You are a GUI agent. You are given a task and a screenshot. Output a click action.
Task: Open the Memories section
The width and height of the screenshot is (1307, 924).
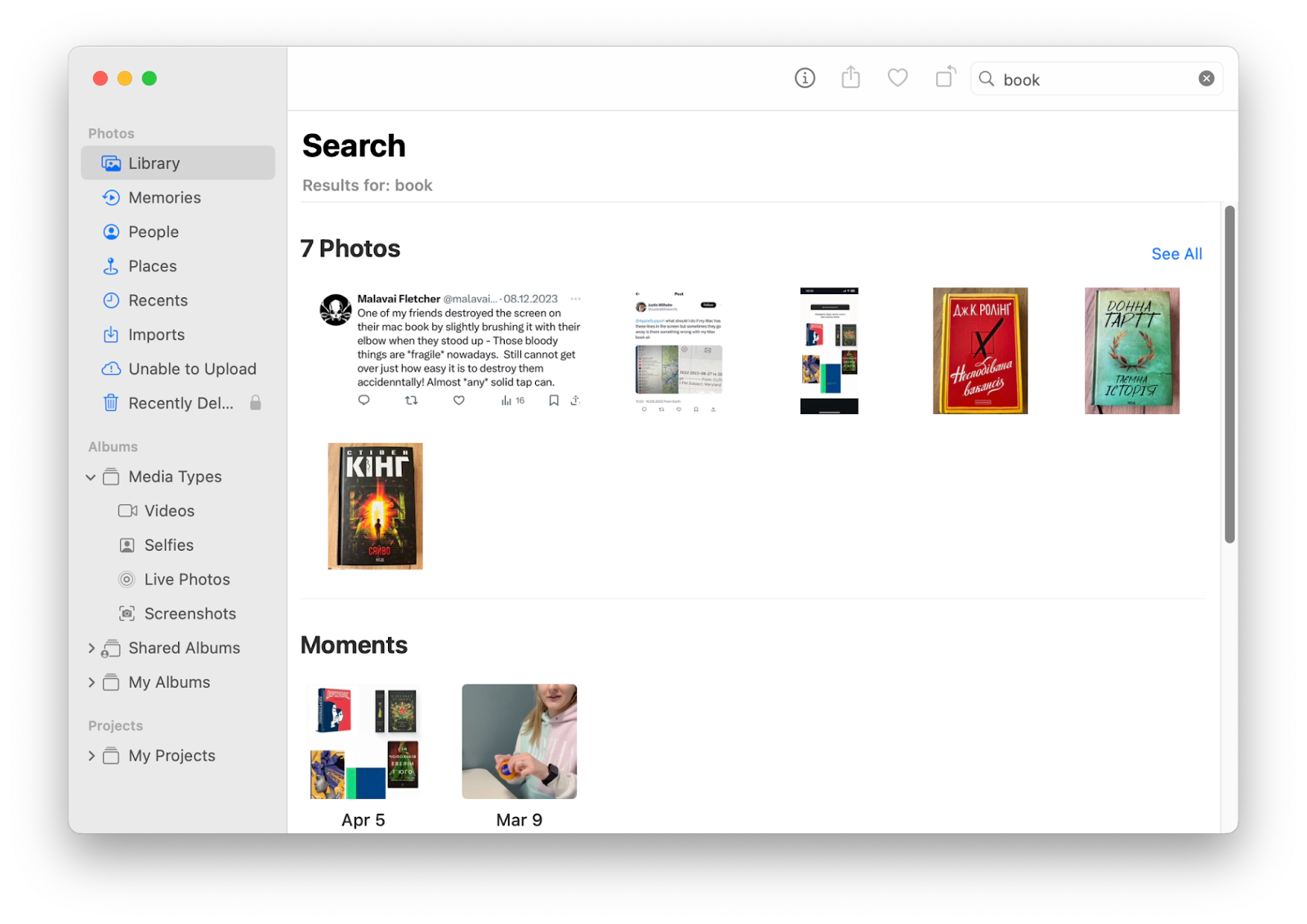coord(163,197)
